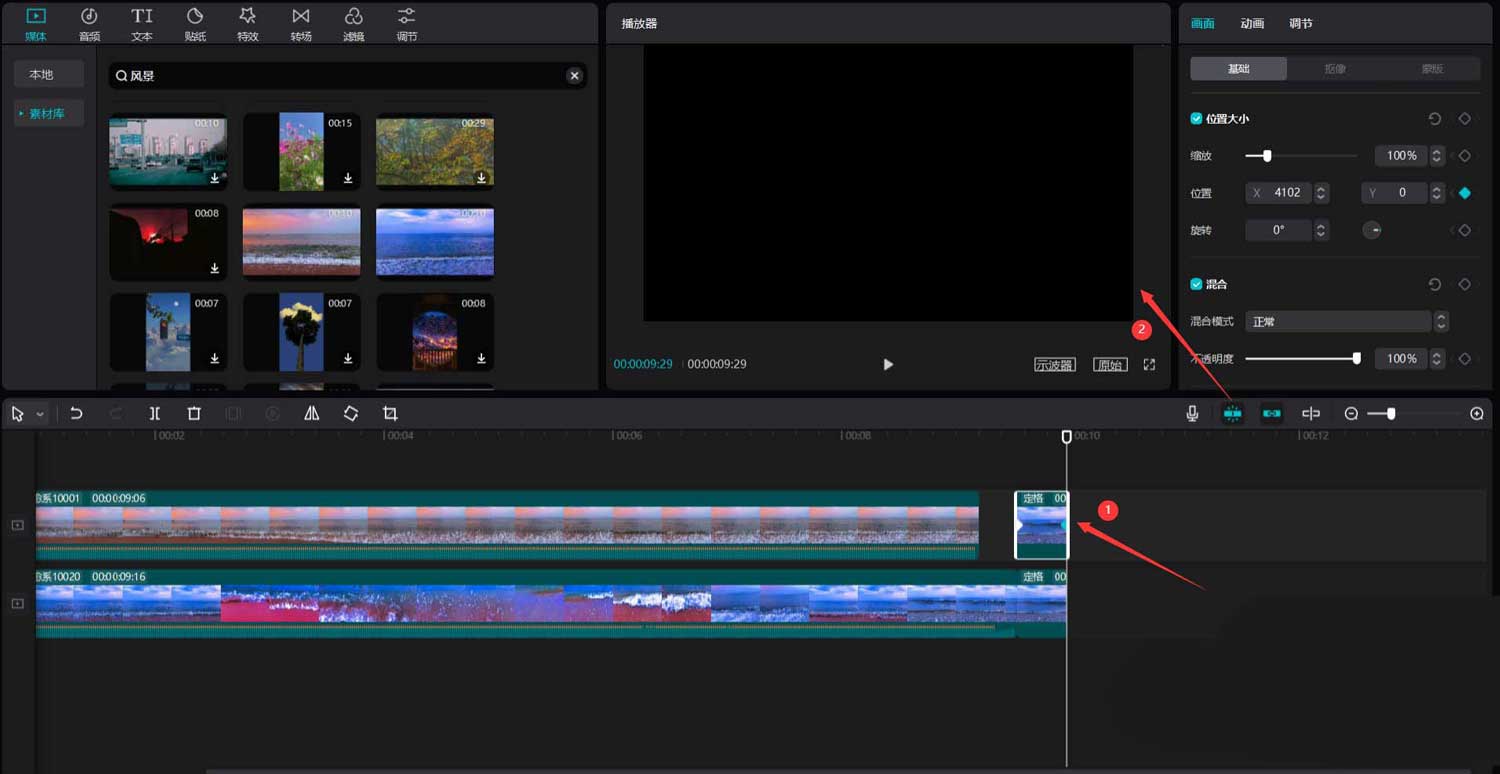The width and height of the screenshot is (1500, 774).
Task: Enter fullscreen in the player
Action: 1149,365
